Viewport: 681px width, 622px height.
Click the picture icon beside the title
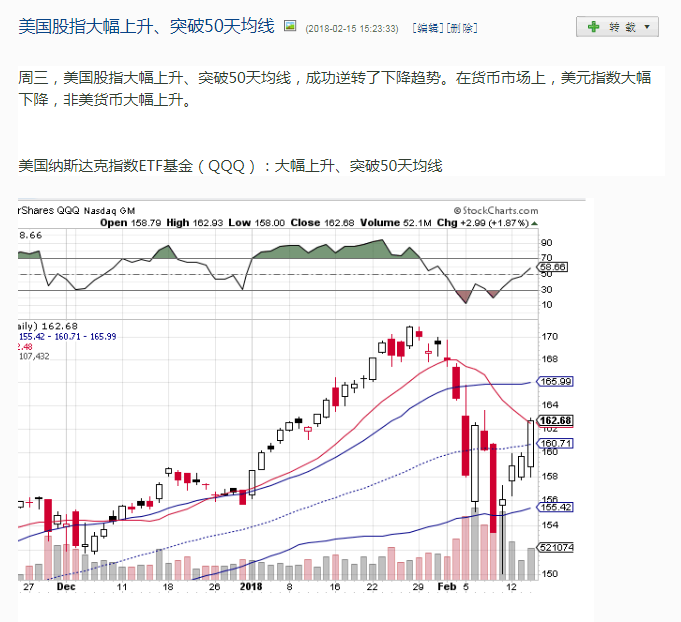click(290, 26)
